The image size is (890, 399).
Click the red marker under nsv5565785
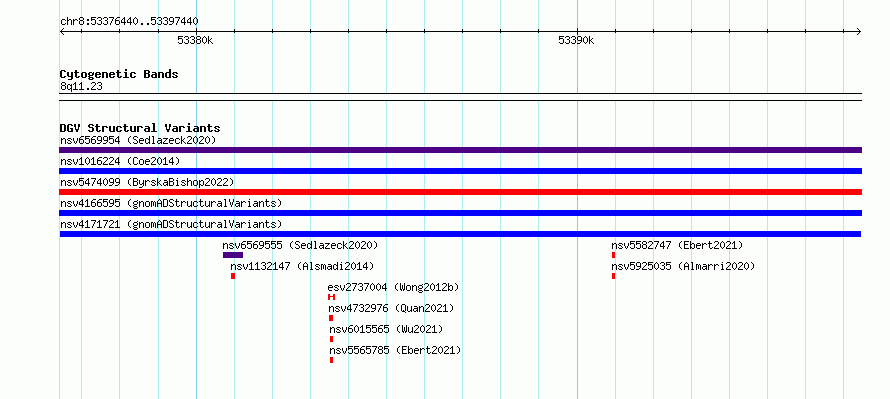[331, 360]
